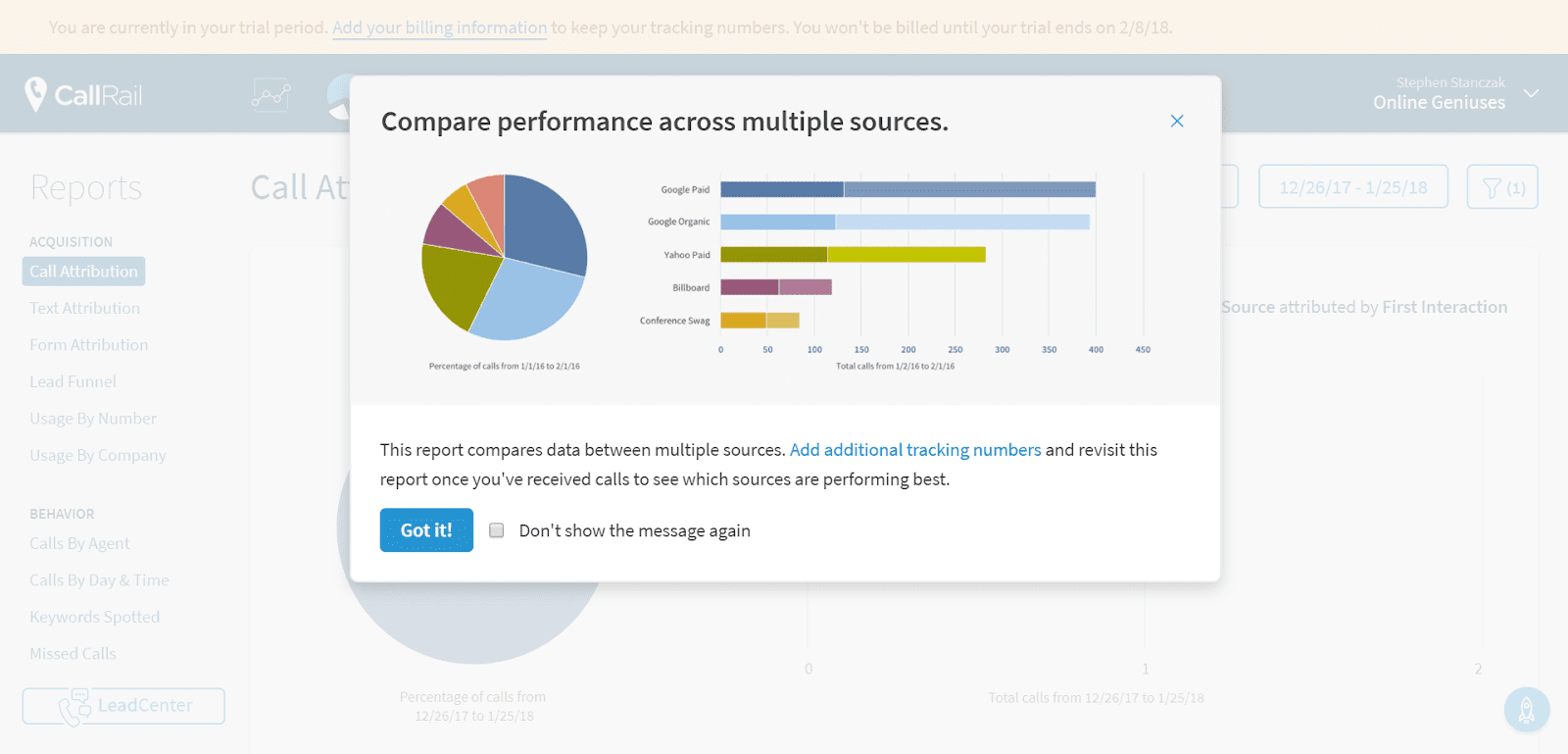Follow the Add additional tracking numbers link

tap(915, 450)
